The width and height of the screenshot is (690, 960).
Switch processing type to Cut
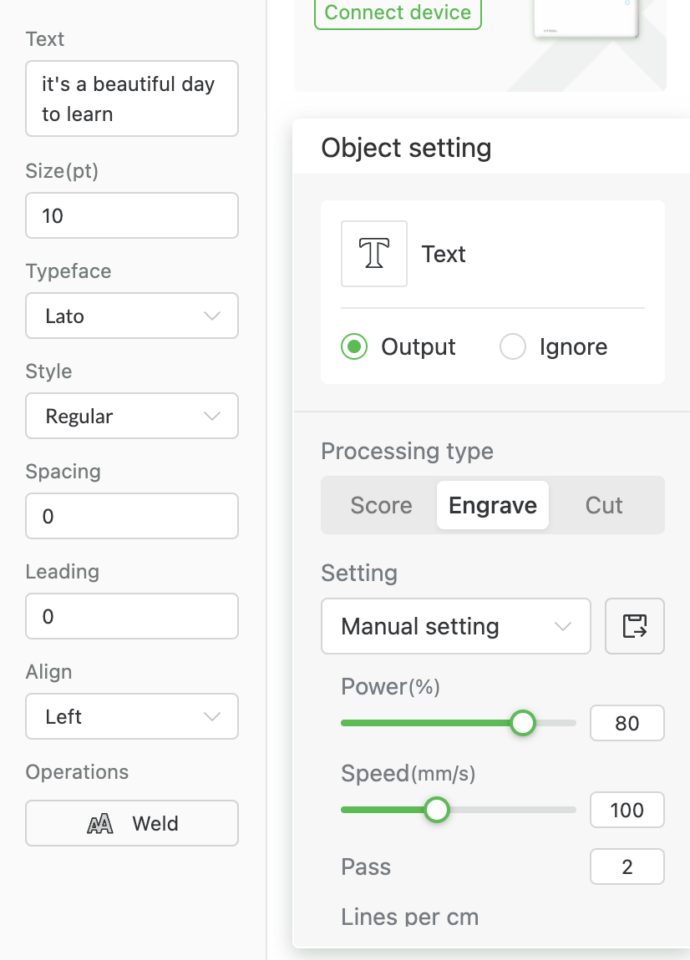coord(604,505)
